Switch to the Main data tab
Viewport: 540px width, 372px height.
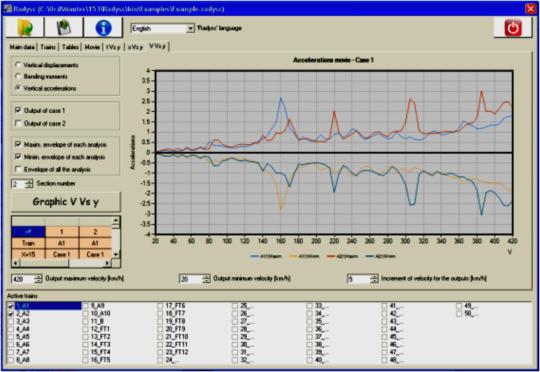(22, 47)
